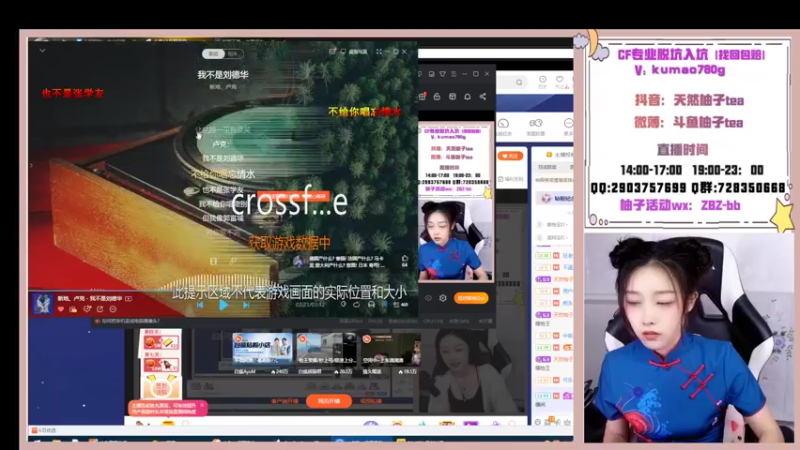The width and height of the screenshot is (800, 450).
Task: Open the third recommended stream thumbnail
Action: [391, 348]
